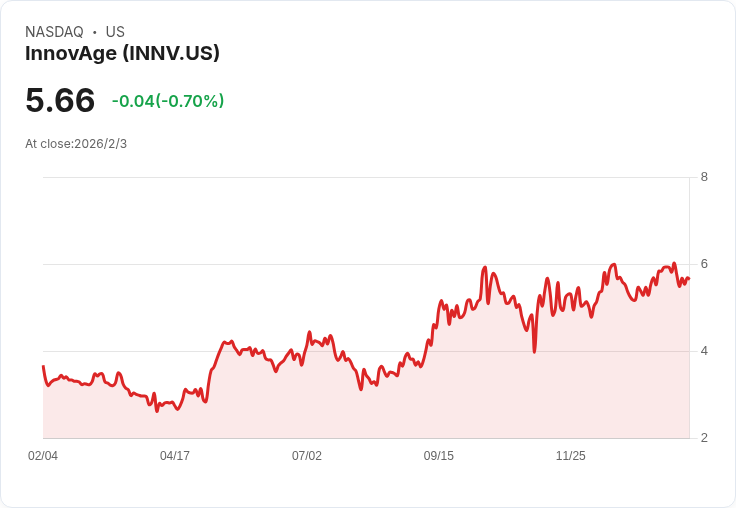Viewport: 736px width, 508px height.
Task: Click the starting point of the red price line
Action: (x=43, y=367)
